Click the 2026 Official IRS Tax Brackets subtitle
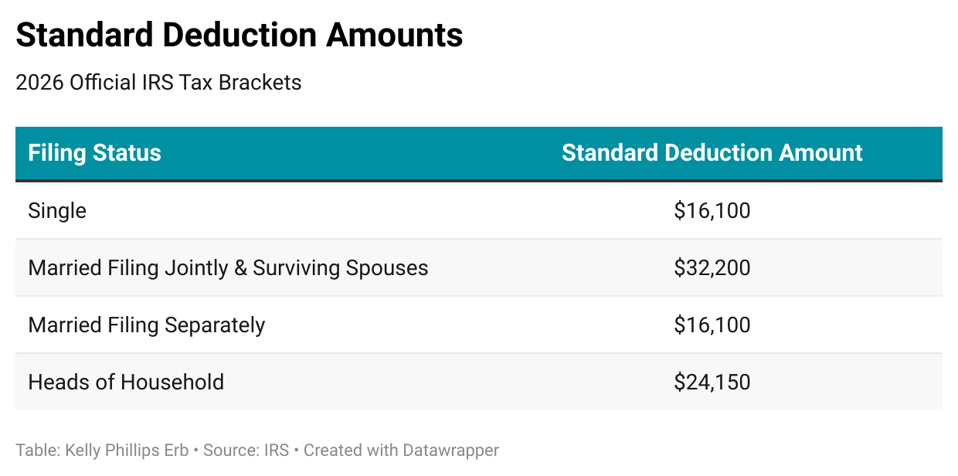 158,83
